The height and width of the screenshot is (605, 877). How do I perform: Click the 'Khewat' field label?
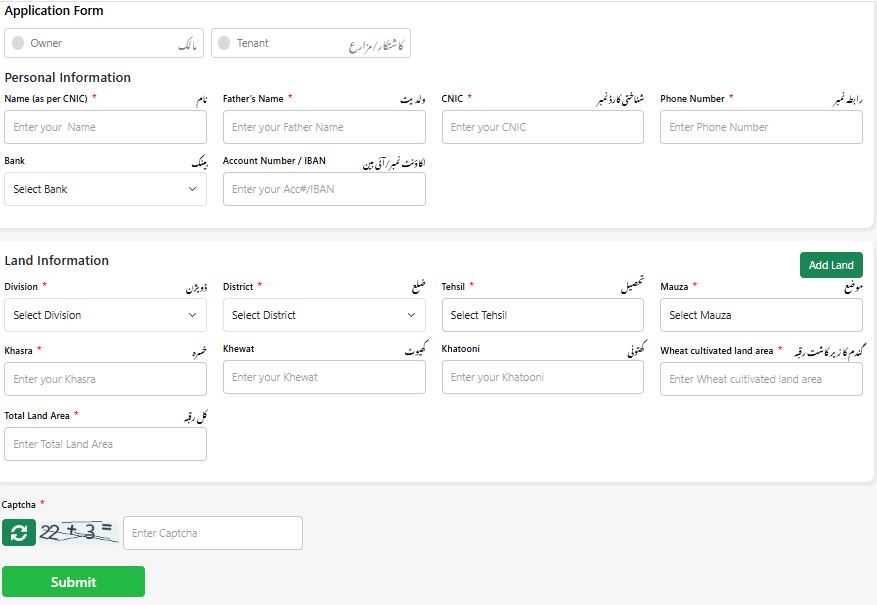(x=239, y=348)
